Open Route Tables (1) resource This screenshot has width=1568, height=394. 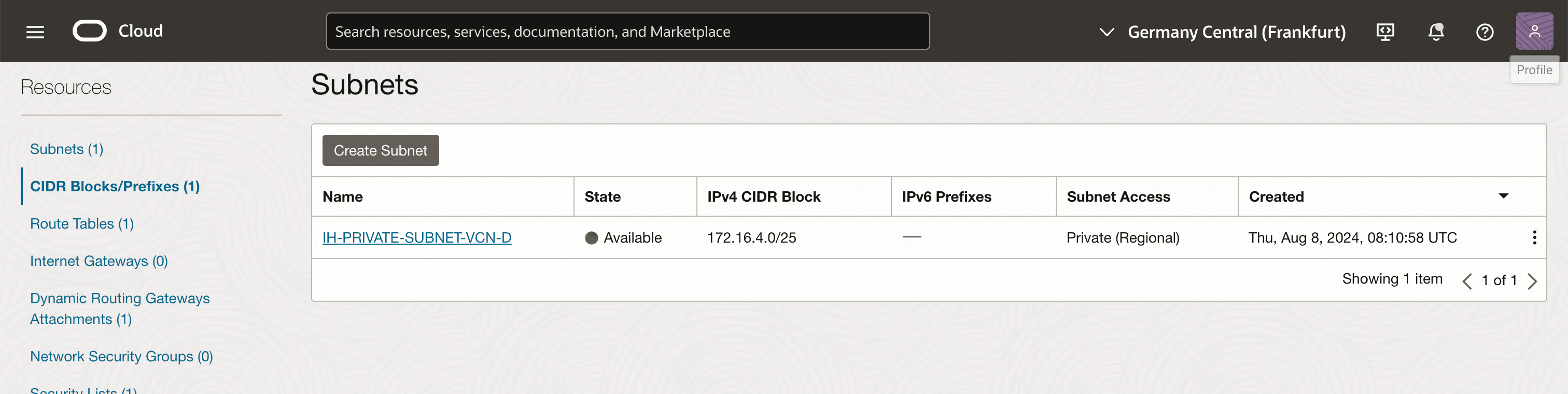pos(82,223)
